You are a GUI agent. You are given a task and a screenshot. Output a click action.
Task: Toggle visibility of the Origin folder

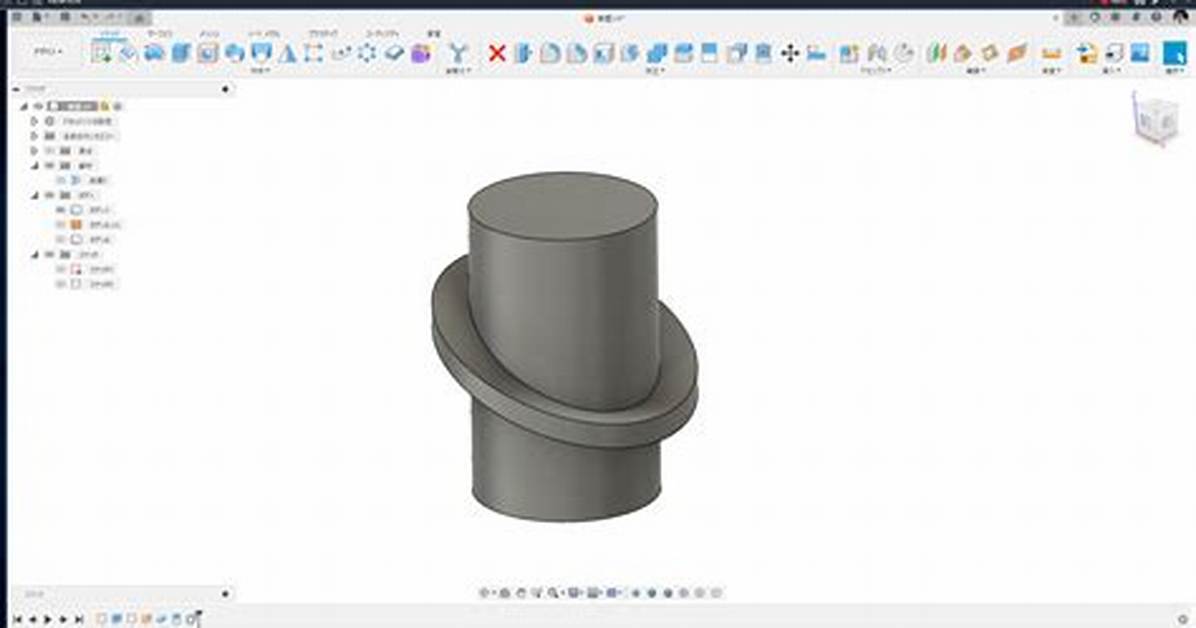tap(50, 151)
